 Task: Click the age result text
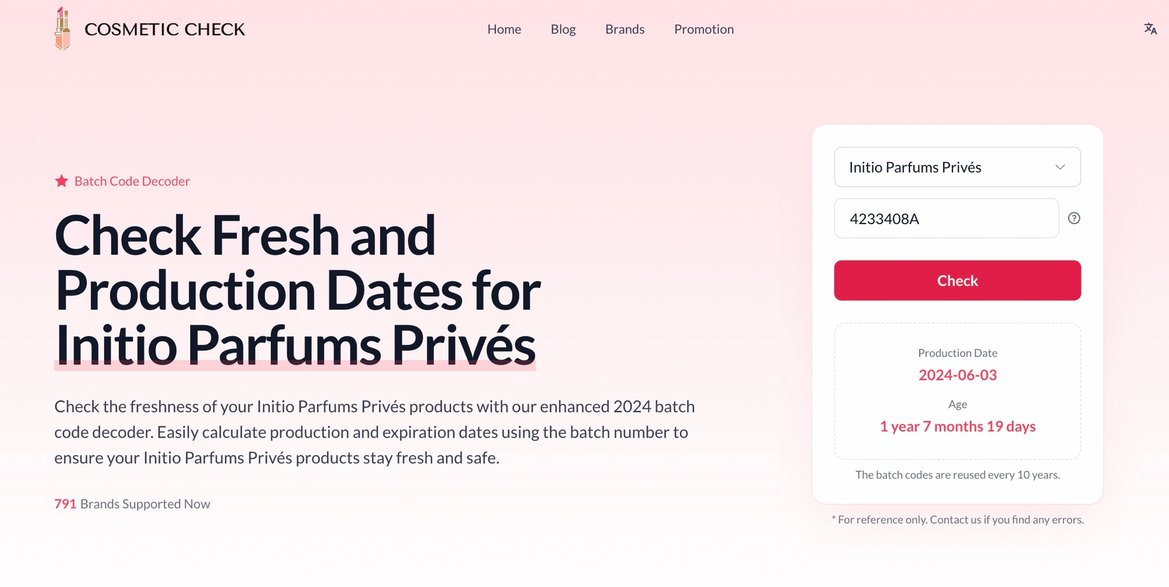[957, 426]
